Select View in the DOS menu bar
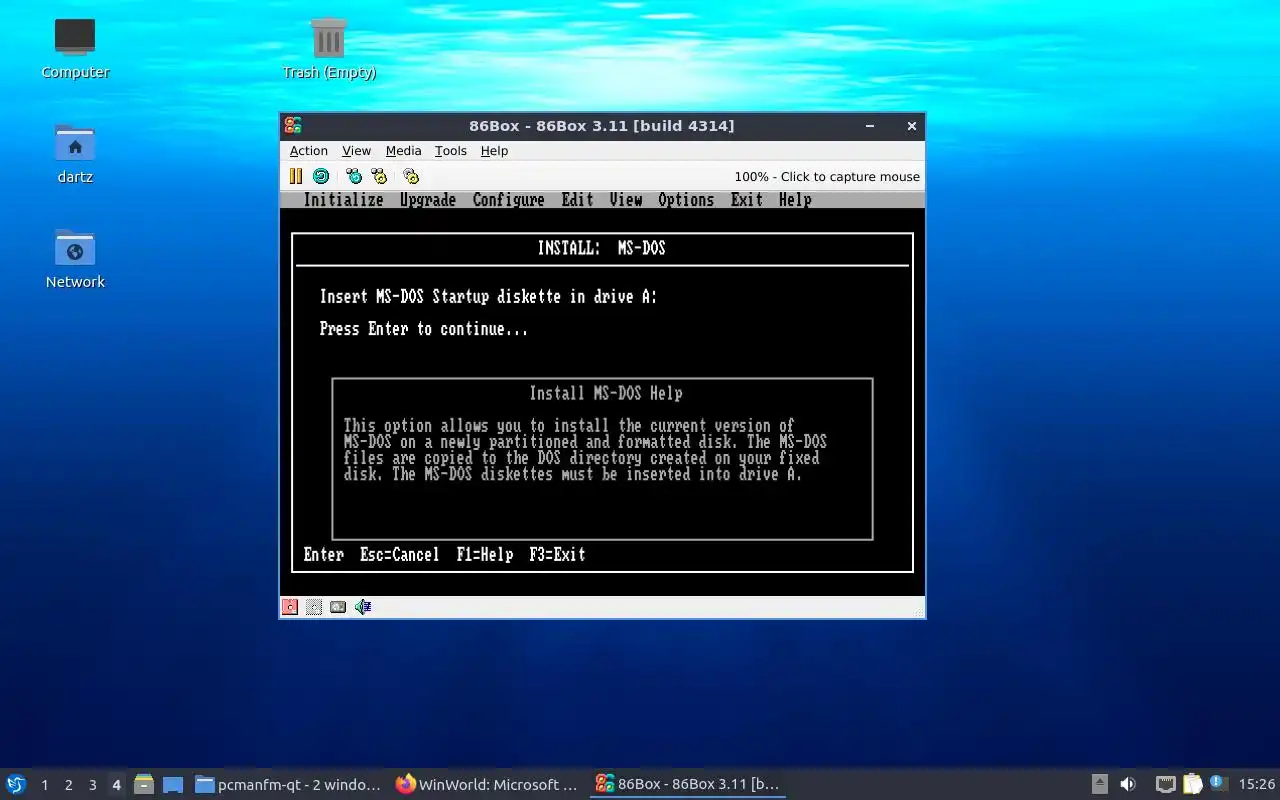Image resolution: width=1280 pixels, height=800 pixels. coord(626,200)
